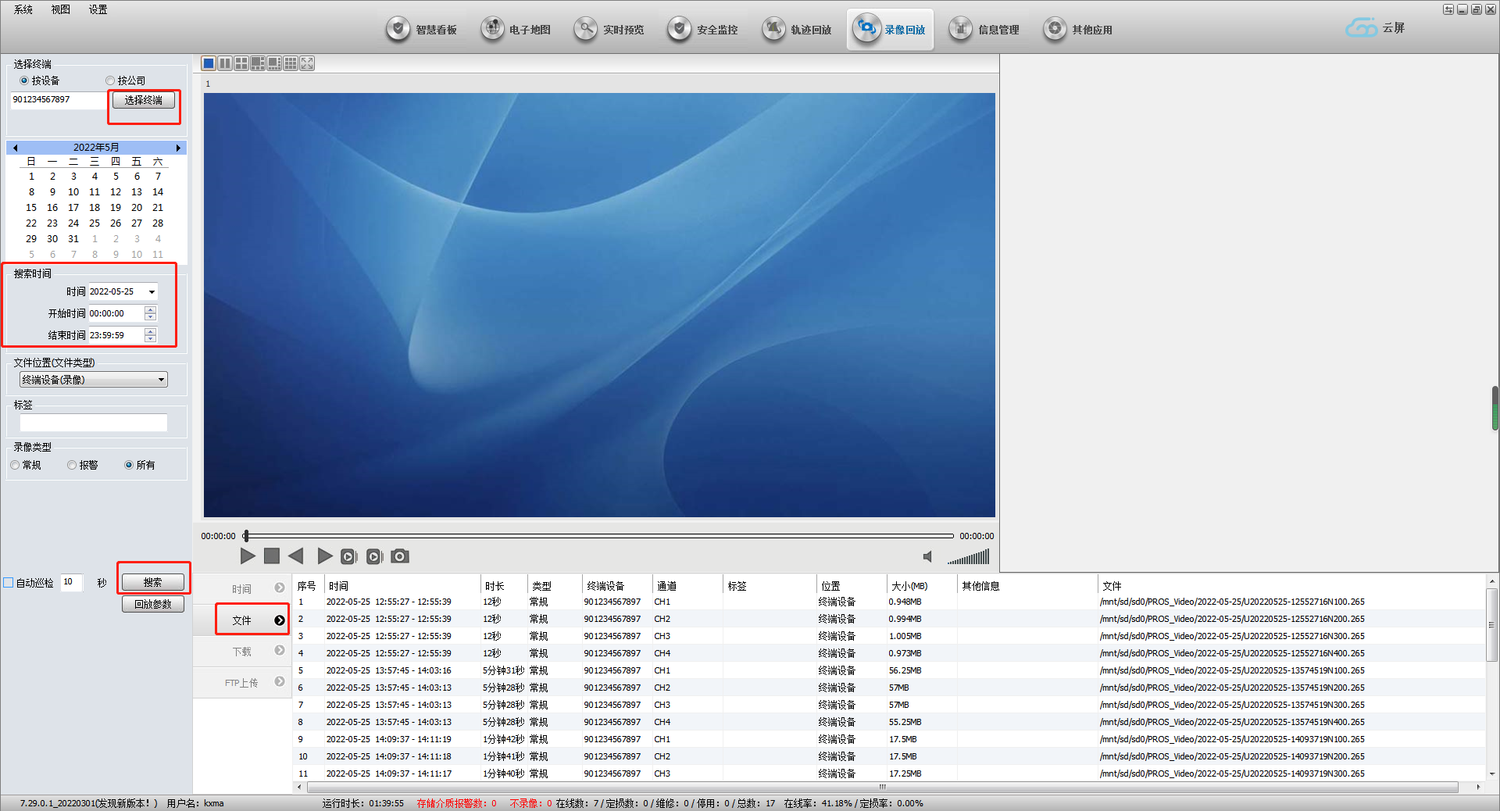Open 回放参数 playback parameters
The image size is (1500, 811).
click(153, 604)
